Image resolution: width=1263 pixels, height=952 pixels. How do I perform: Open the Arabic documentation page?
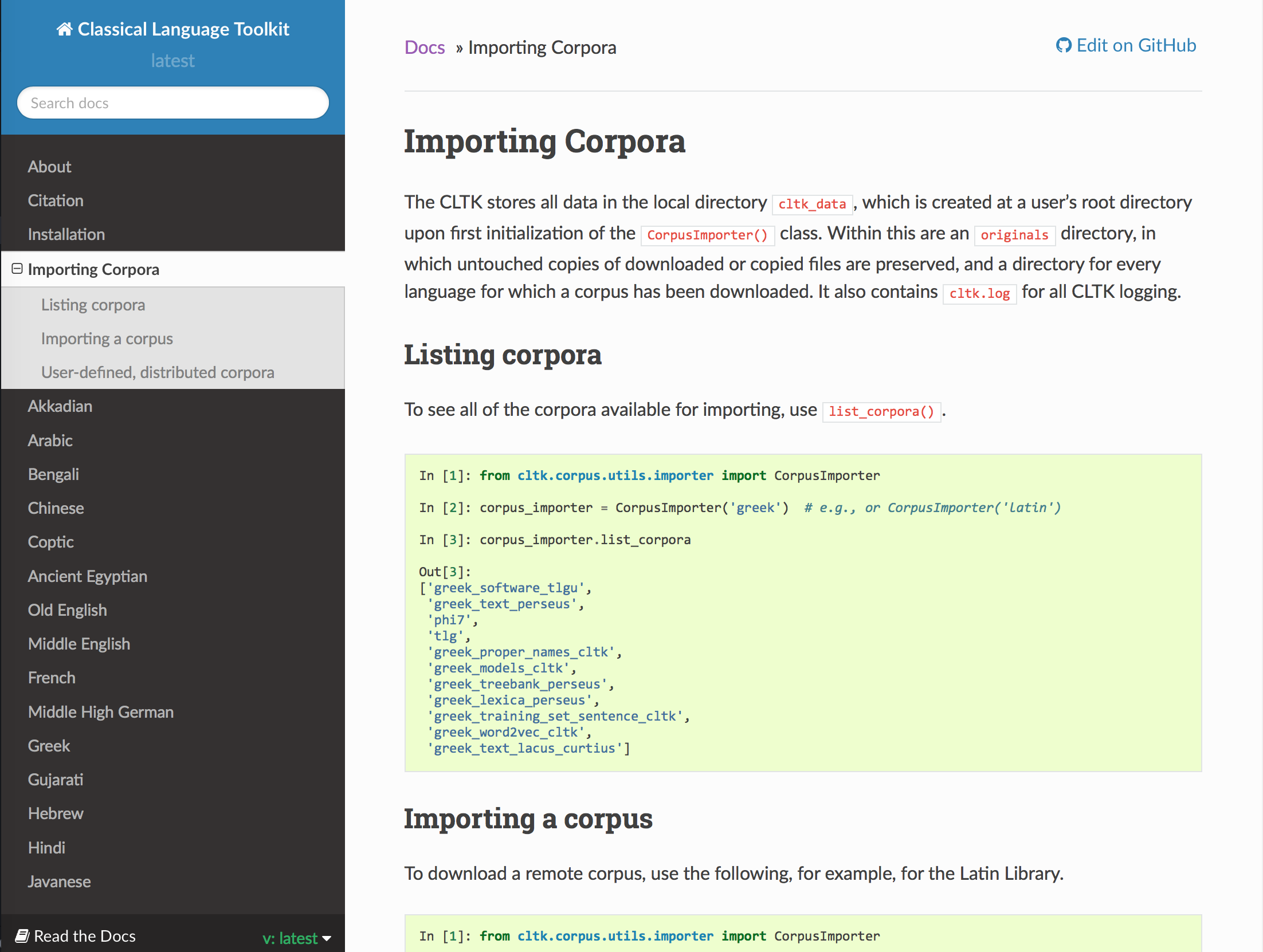[50, 440]
